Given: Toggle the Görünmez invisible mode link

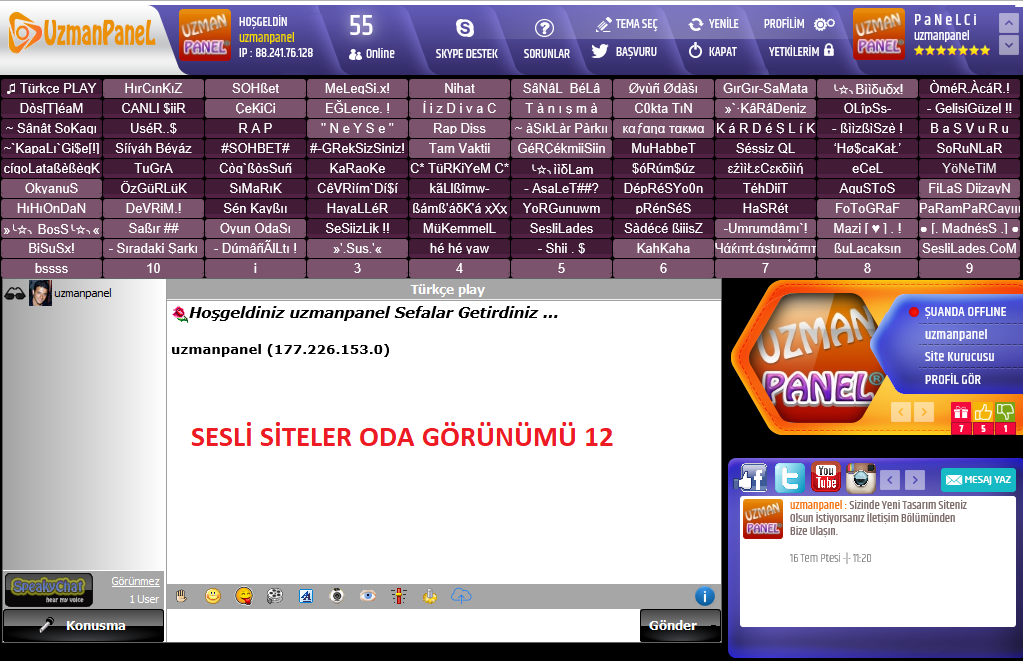Looking at the screenshot, I should pos(135,581).
